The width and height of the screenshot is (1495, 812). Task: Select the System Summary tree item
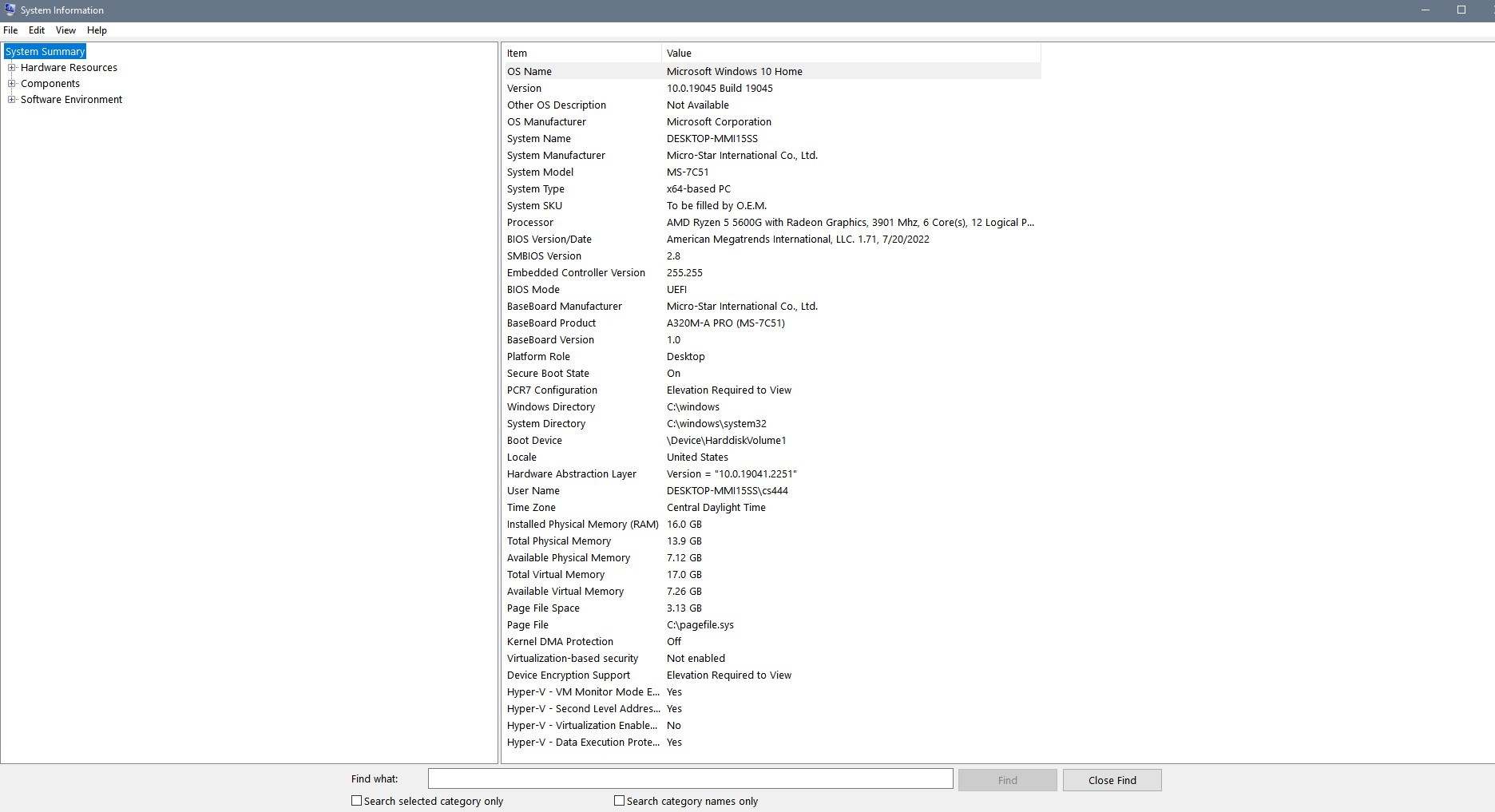(x=45, y=50)
